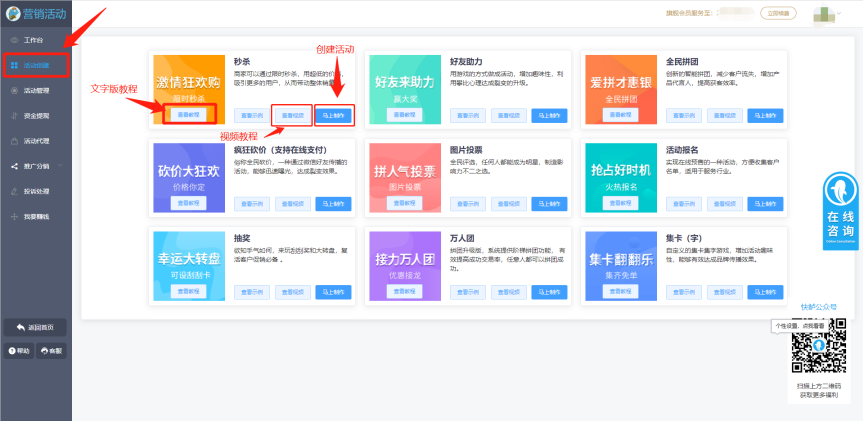Click 查看视频 for the 秒杀 activity

pos(292,115)
